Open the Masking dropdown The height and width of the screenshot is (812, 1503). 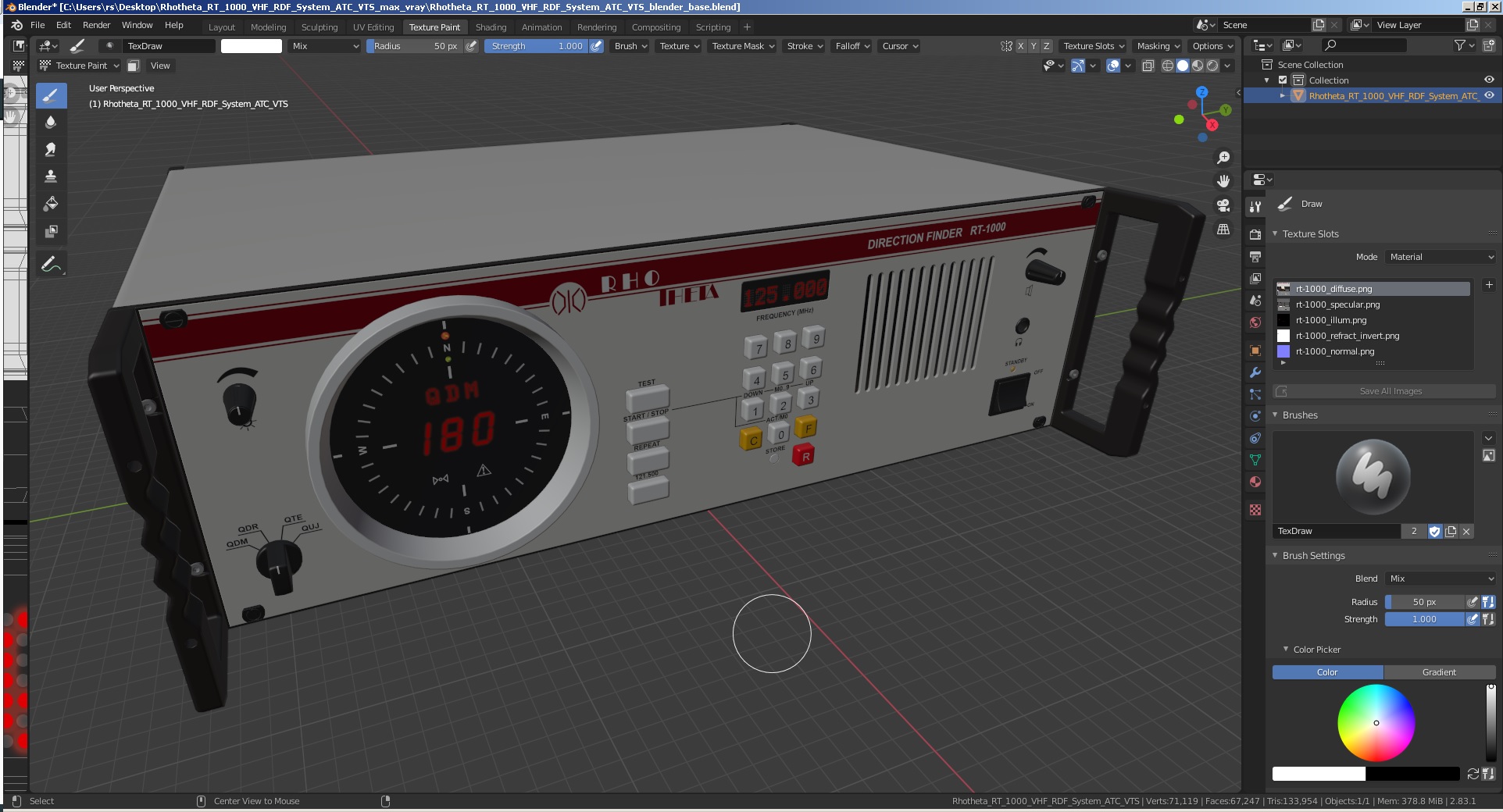tap(1158, 46)
